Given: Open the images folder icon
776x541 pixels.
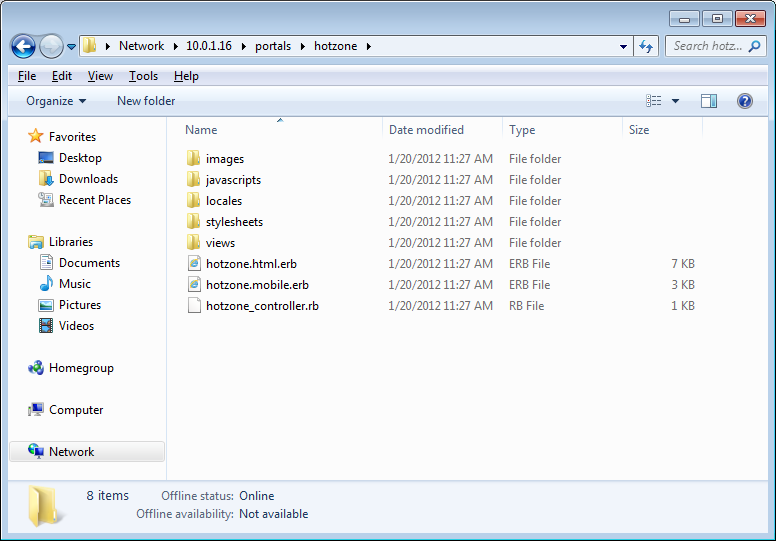Looking at the screenshot, I should click(194, 159).
